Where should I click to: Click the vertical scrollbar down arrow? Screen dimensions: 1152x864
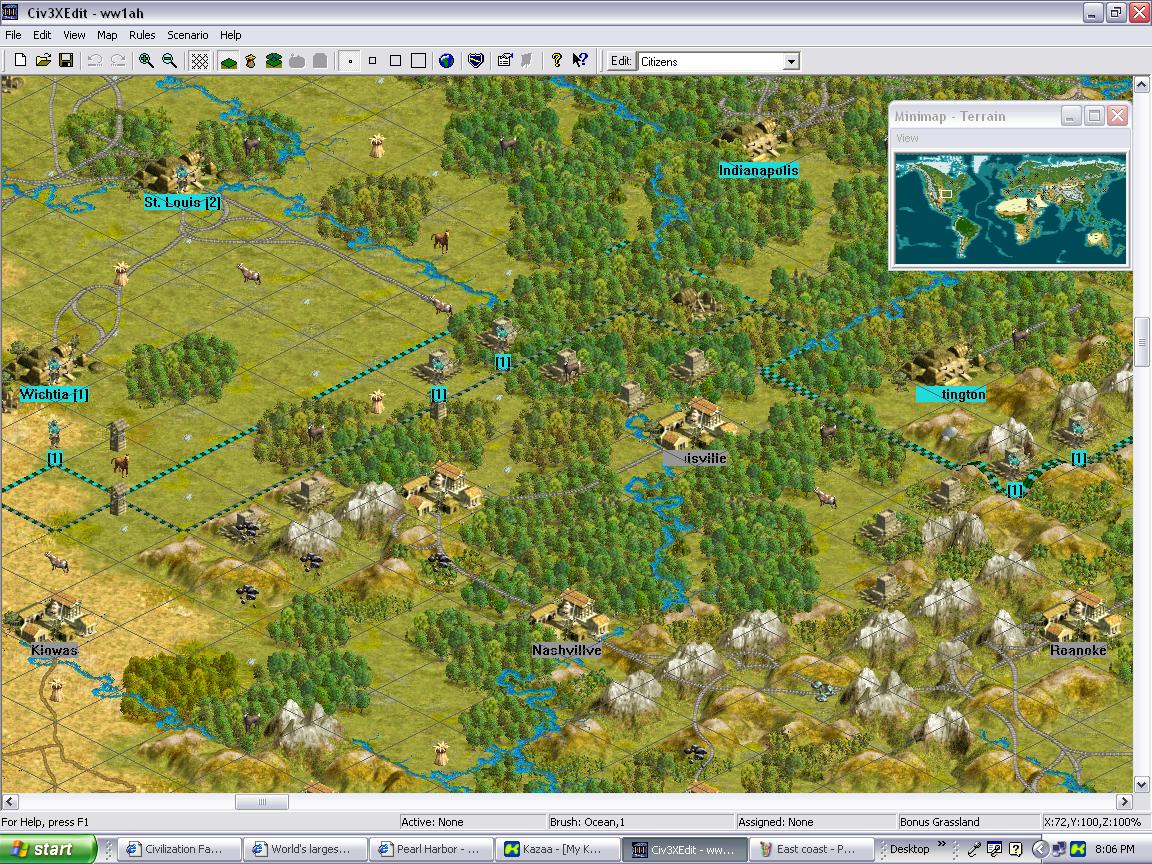coord(1142,785)
